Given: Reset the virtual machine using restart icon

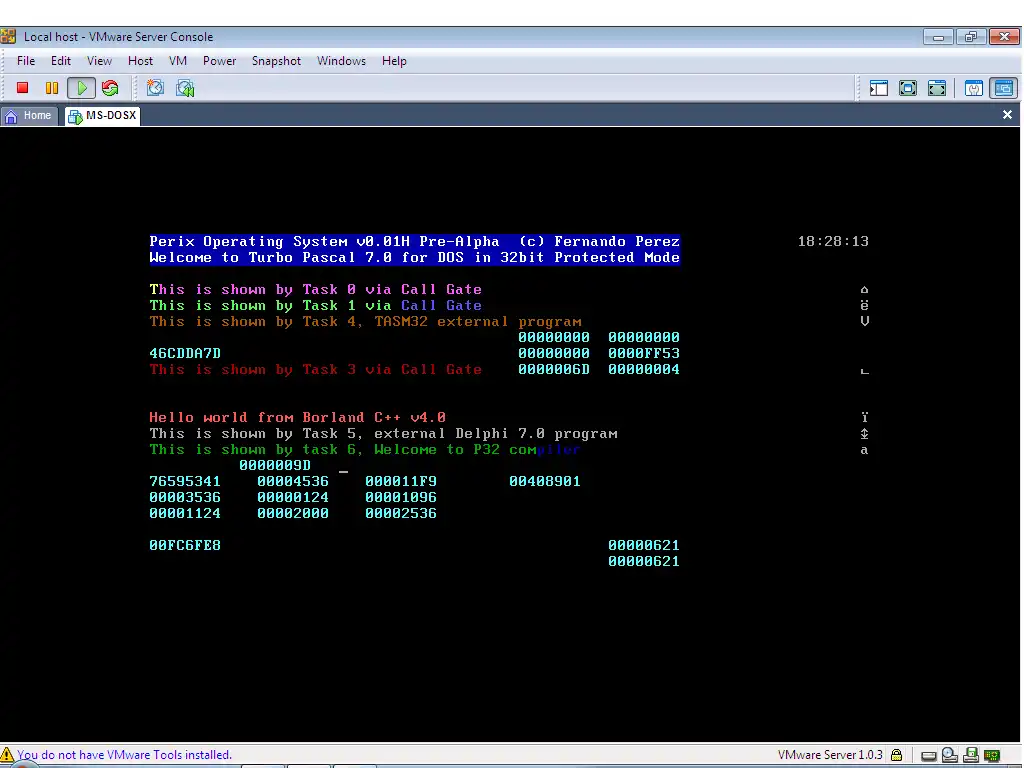Looking at the screenshot, I should coord(110,88).
